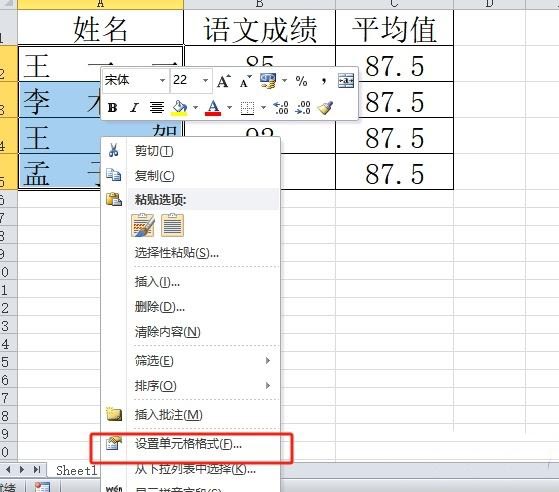The image size is (559, 492).
Task: Apply comma style from mini toolbar
Action: (323, 81)
